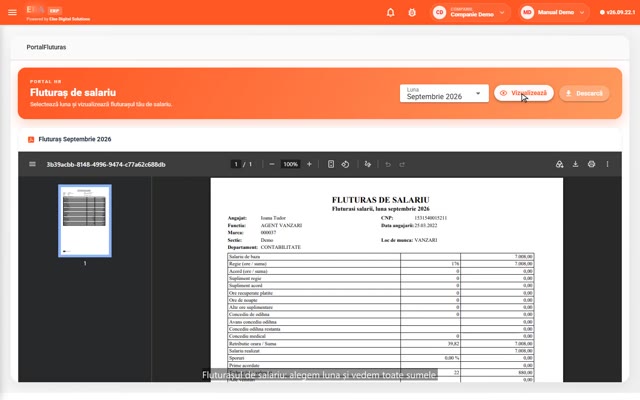Click the CD company avatar
The image size is (640, 400).
pos(439,12)
